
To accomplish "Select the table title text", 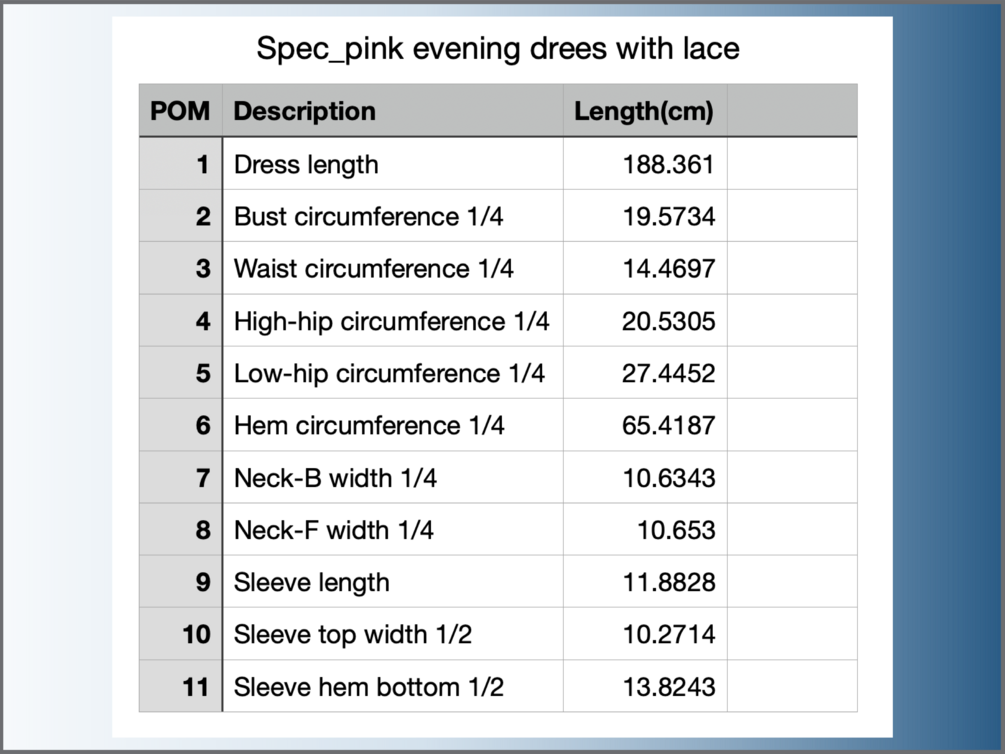I will click(498, 49).
